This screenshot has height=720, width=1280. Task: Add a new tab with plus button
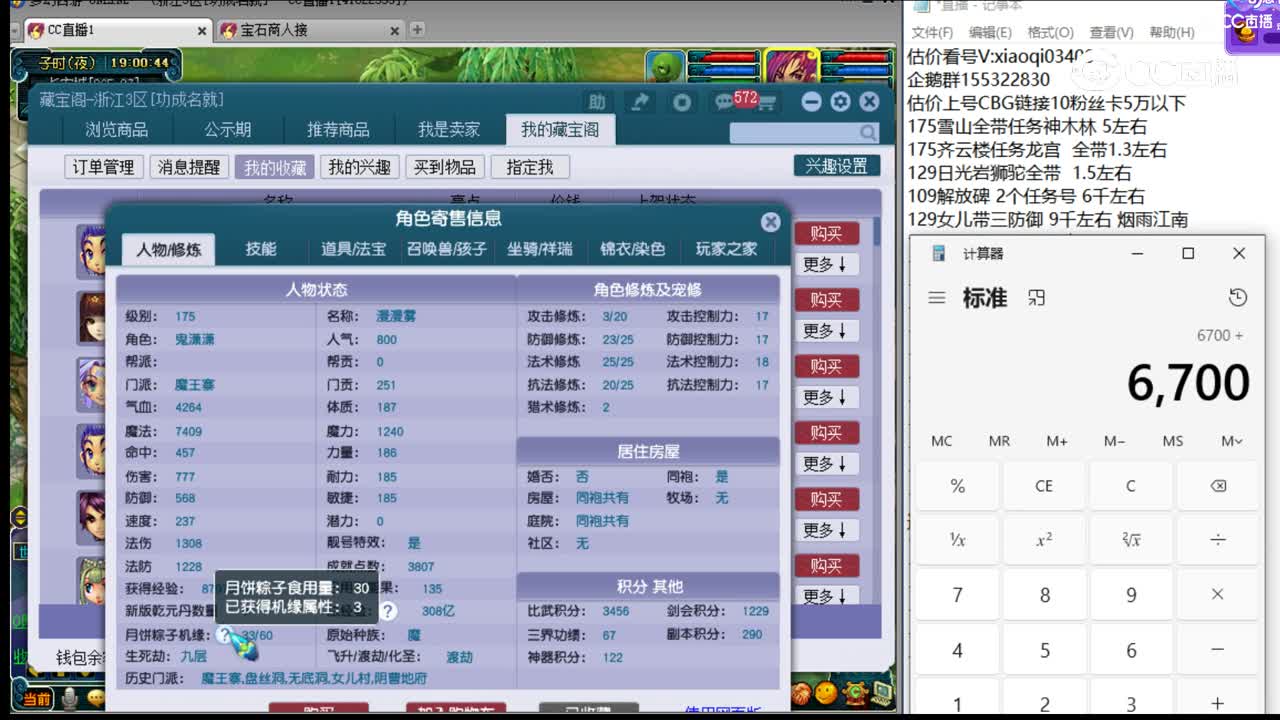417,30
